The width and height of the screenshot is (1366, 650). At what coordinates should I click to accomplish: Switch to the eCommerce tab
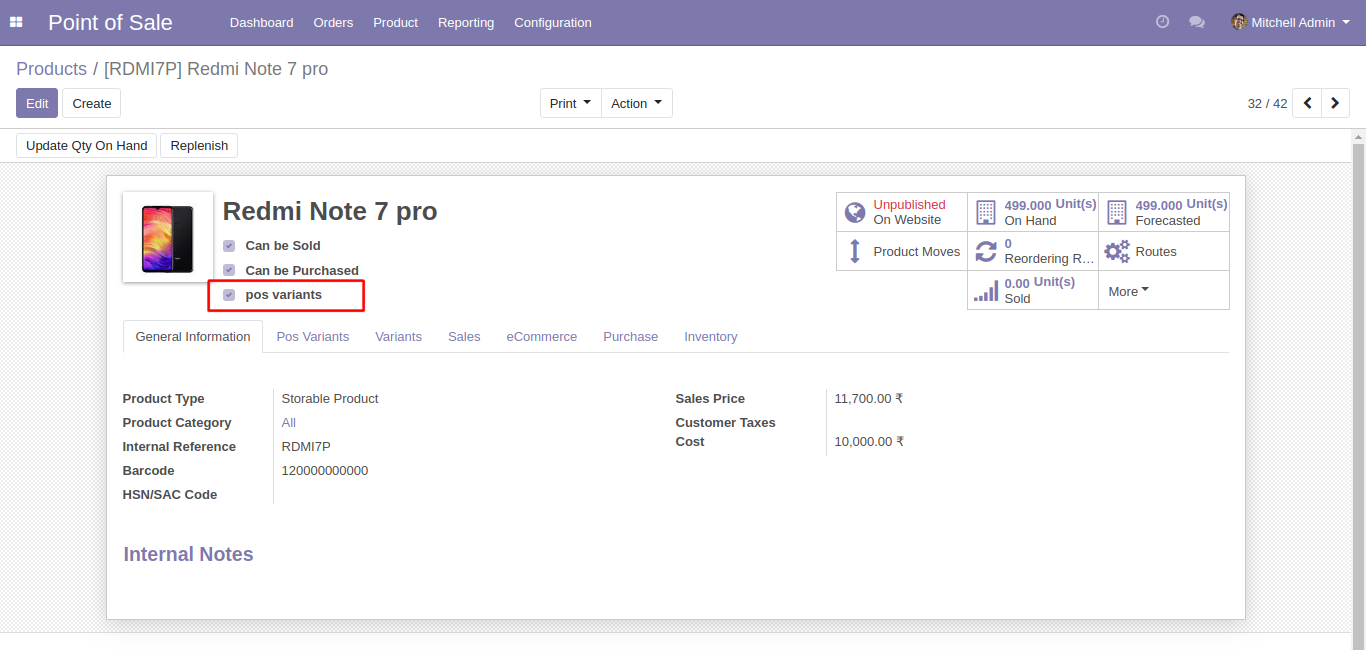tap(541, 336)
